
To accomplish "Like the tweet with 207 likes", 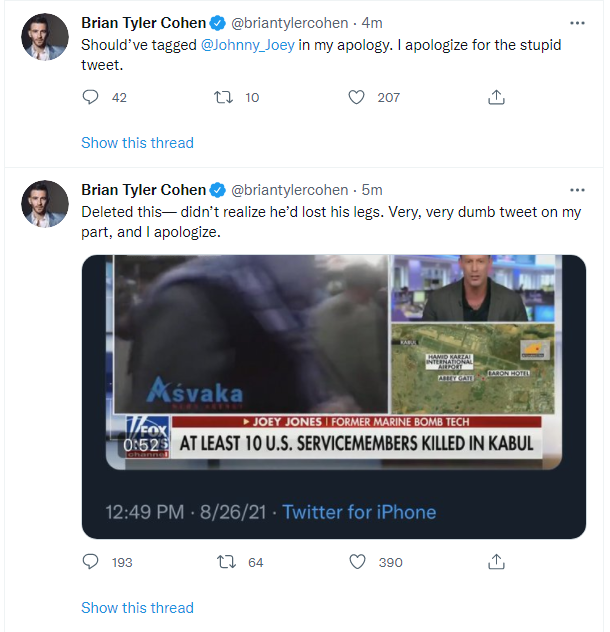I will 356,97.
